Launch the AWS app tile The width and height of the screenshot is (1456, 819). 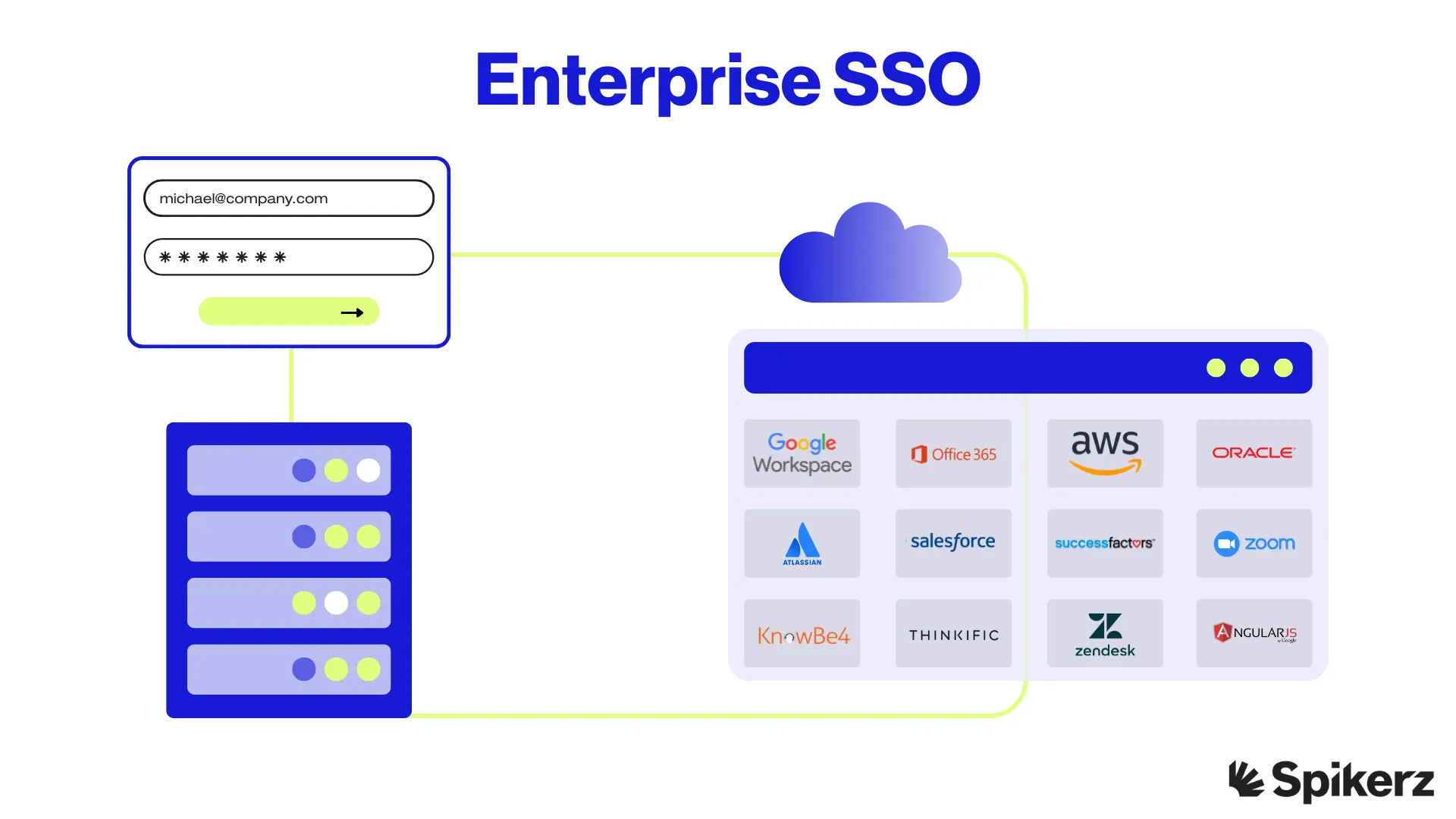pyautogui.click(x=1105, y=453)
